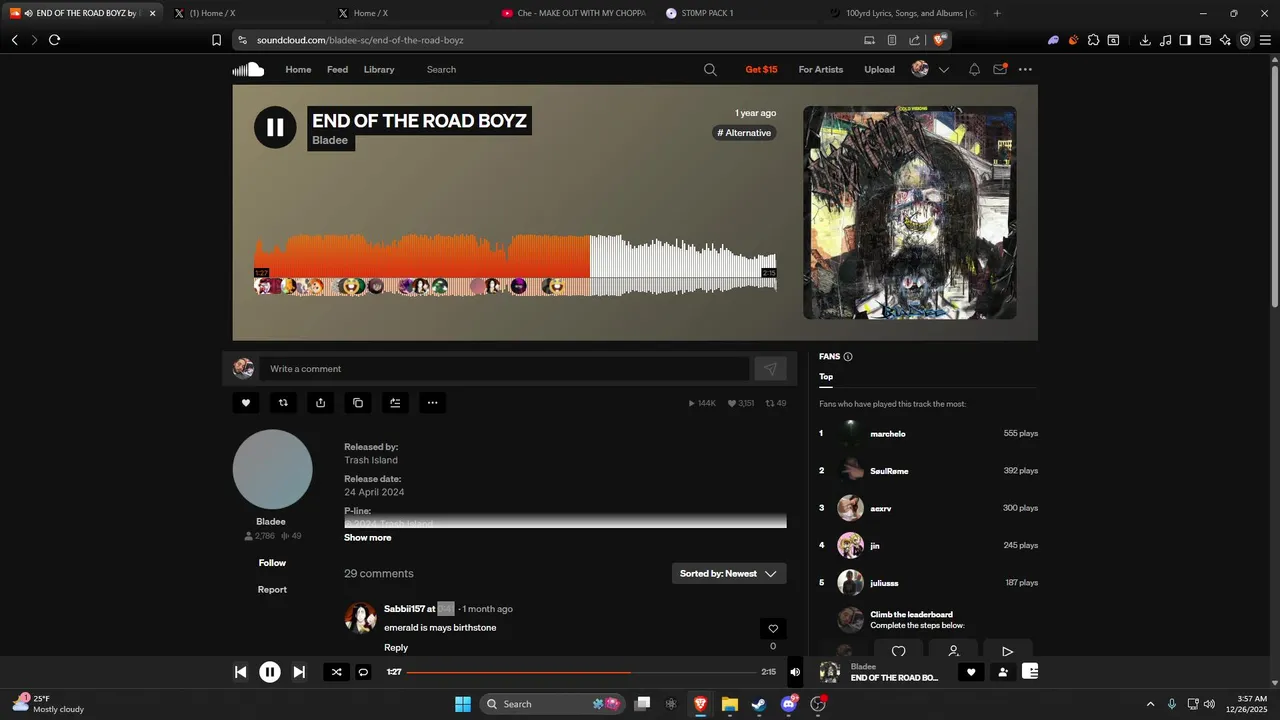Open the Sorted by: Newest dropdown

(x=729, y=574)
